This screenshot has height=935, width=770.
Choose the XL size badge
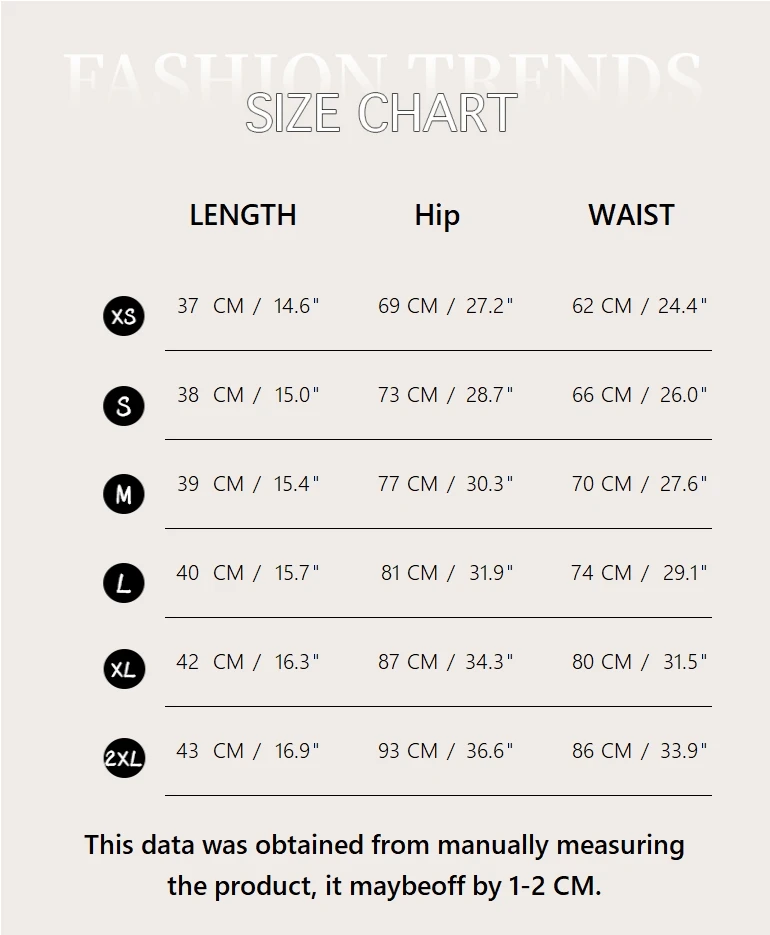(123, 670)
